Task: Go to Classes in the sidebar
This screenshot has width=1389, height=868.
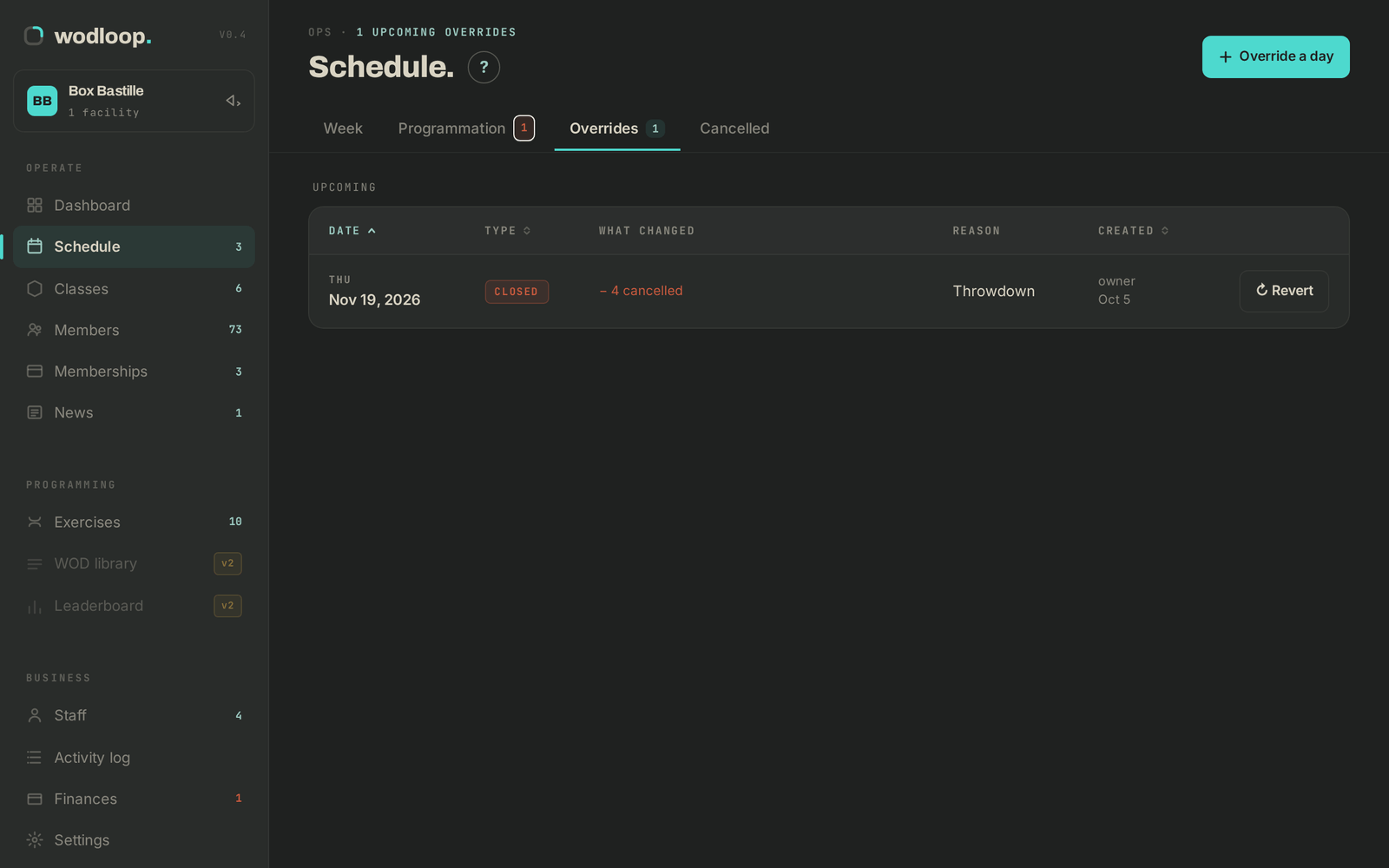Action: (134, 288)
